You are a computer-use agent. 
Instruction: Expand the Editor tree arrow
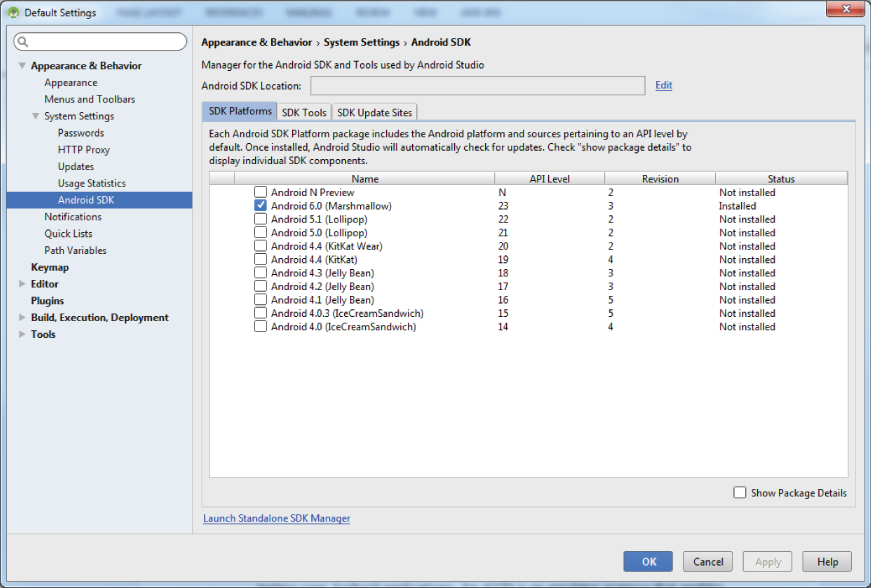pyautogui.click(x=22, y=284)
